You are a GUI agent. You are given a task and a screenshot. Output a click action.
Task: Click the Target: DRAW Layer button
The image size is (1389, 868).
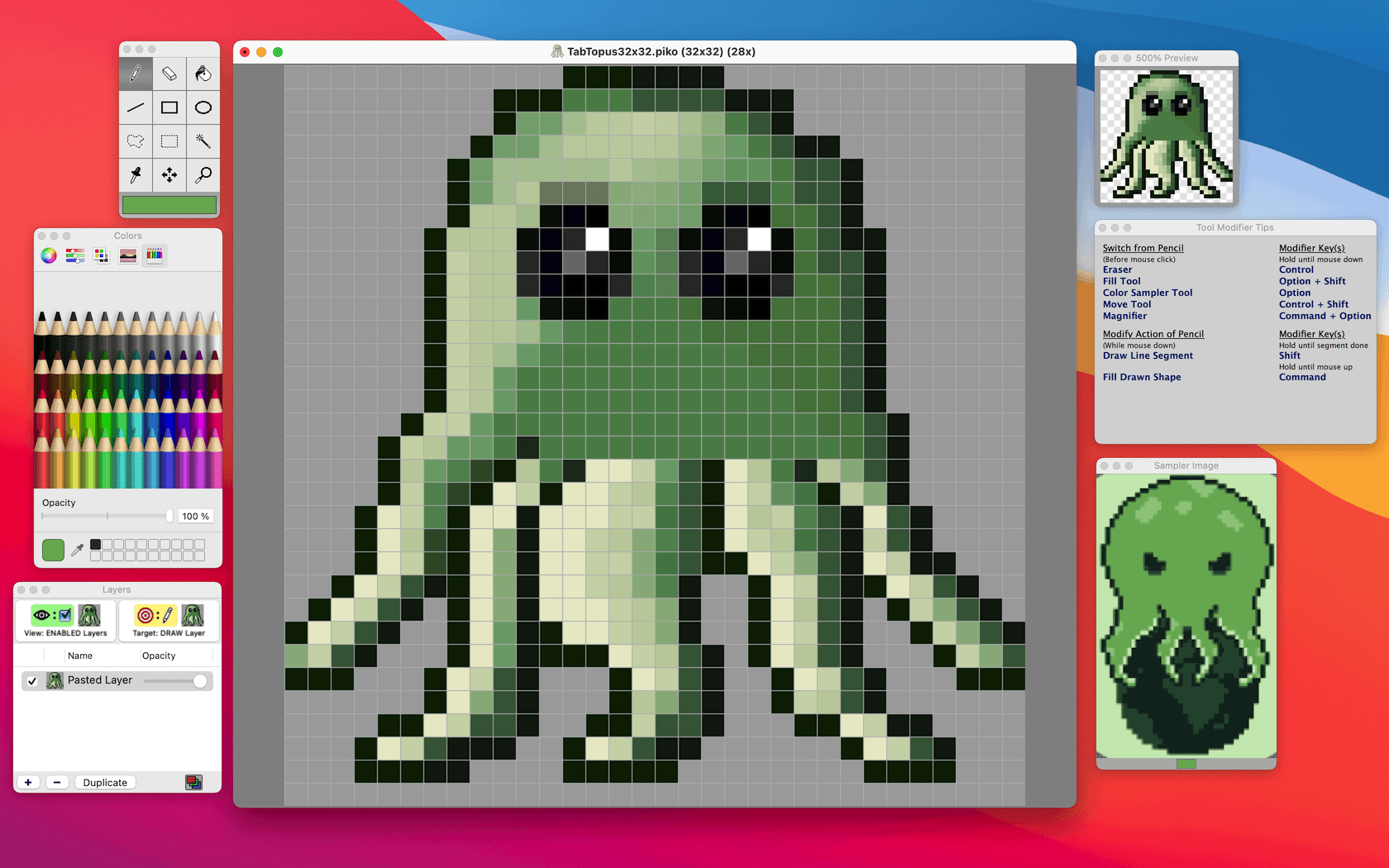pyautogui.click(x=169, y=620)
